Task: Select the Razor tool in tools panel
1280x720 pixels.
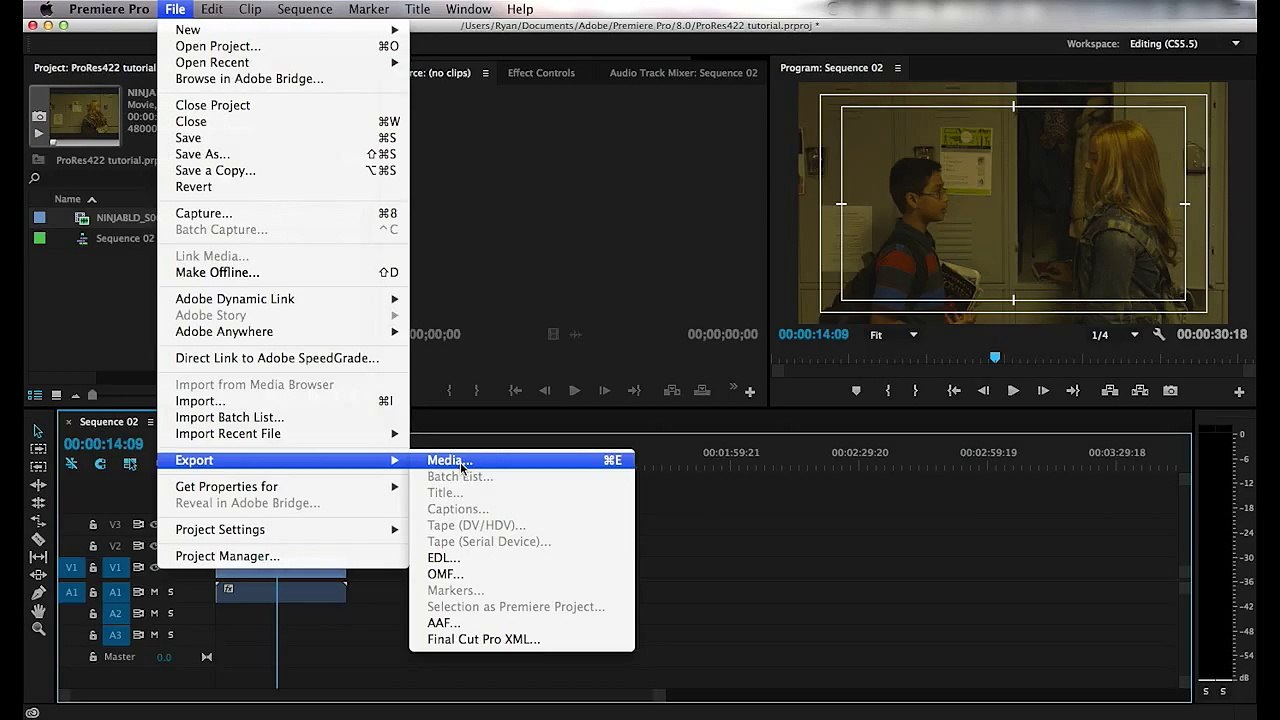Action: coord(38,539)
